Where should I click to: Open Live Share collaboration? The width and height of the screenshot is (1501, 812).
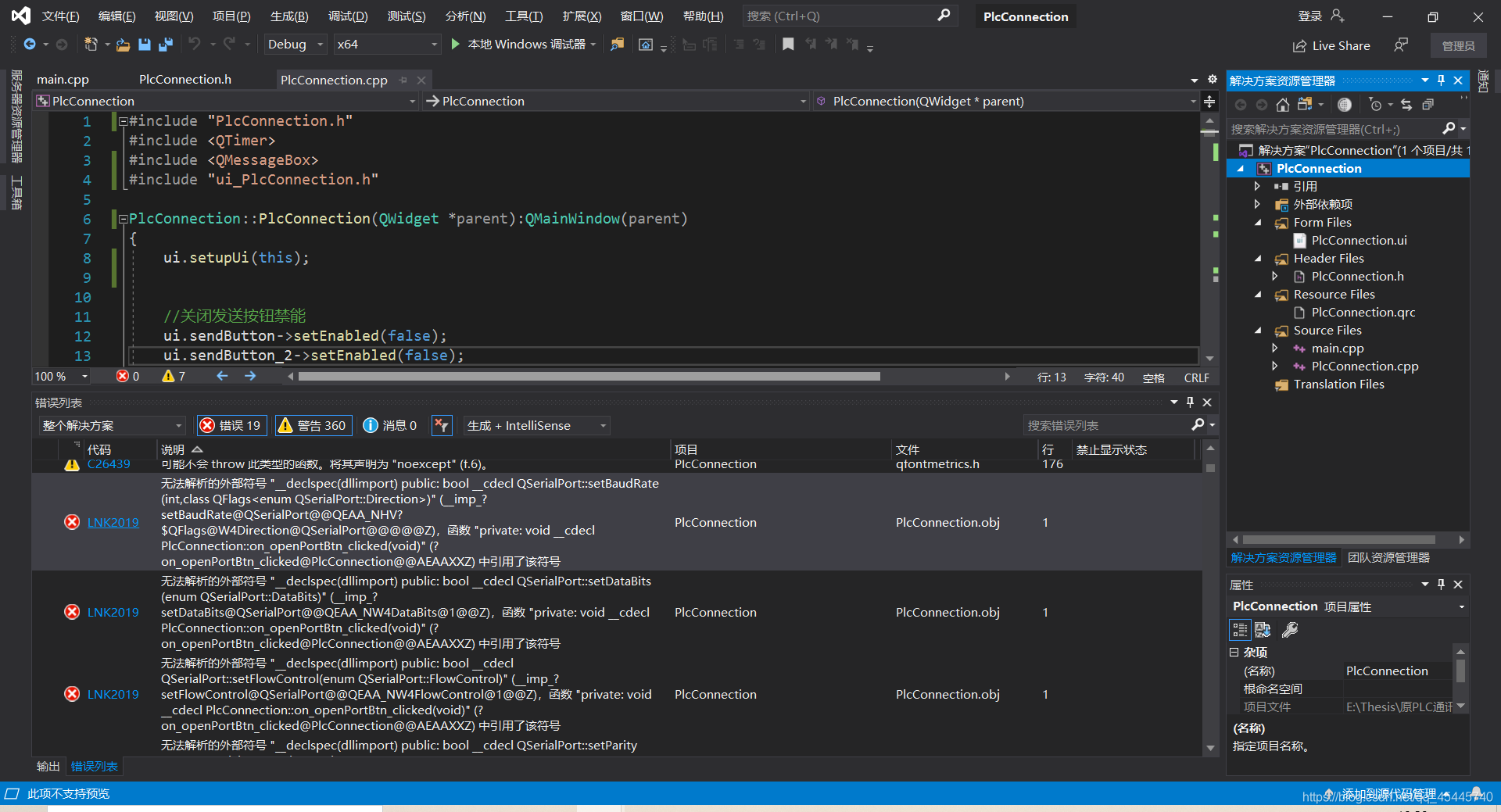click(x=1331, y=45)
